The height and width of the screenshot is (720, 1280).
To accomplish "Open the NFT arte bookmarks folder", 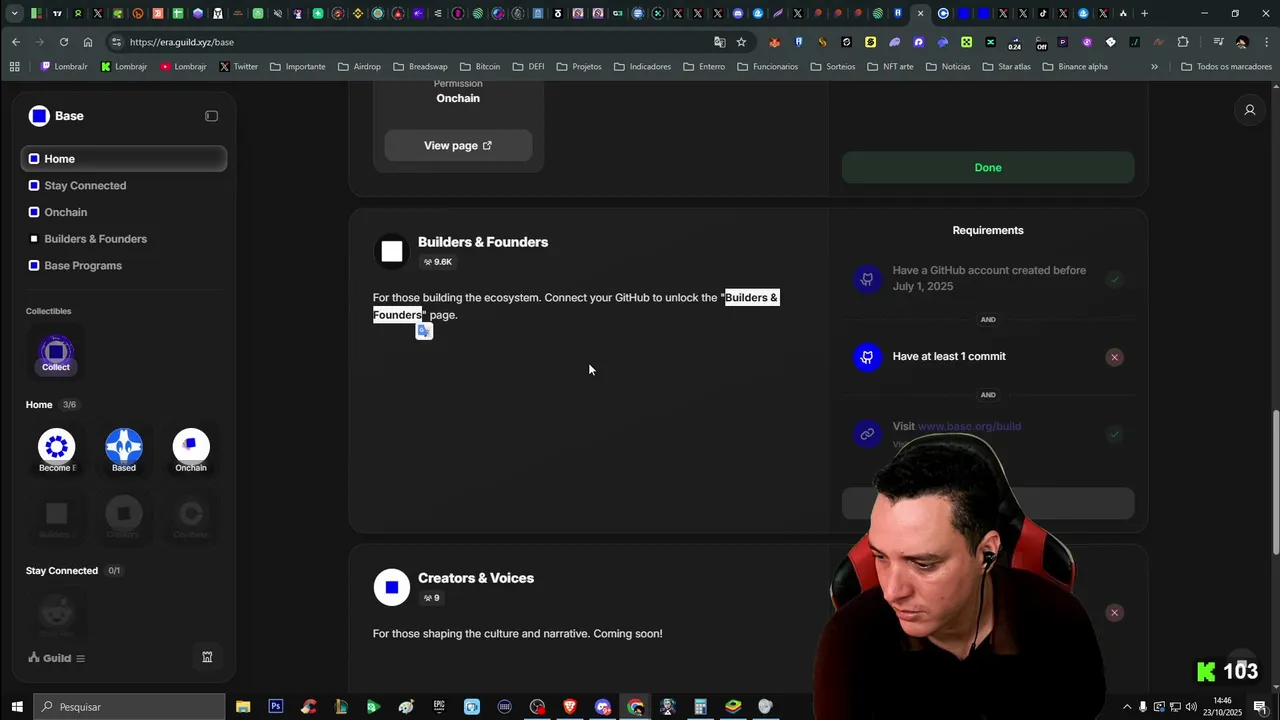I will [x=890, y=67].
